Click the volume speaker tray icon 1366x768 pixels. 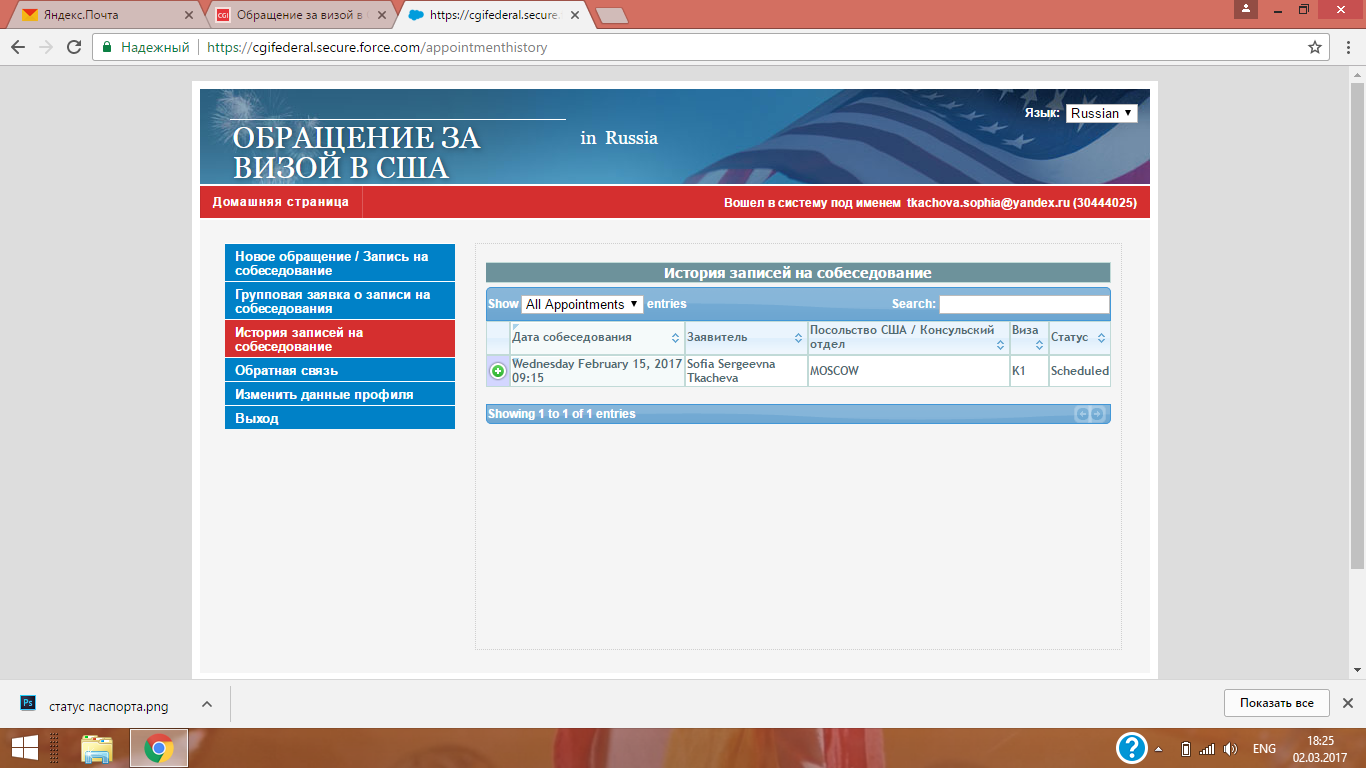(x=1230, y=749)
